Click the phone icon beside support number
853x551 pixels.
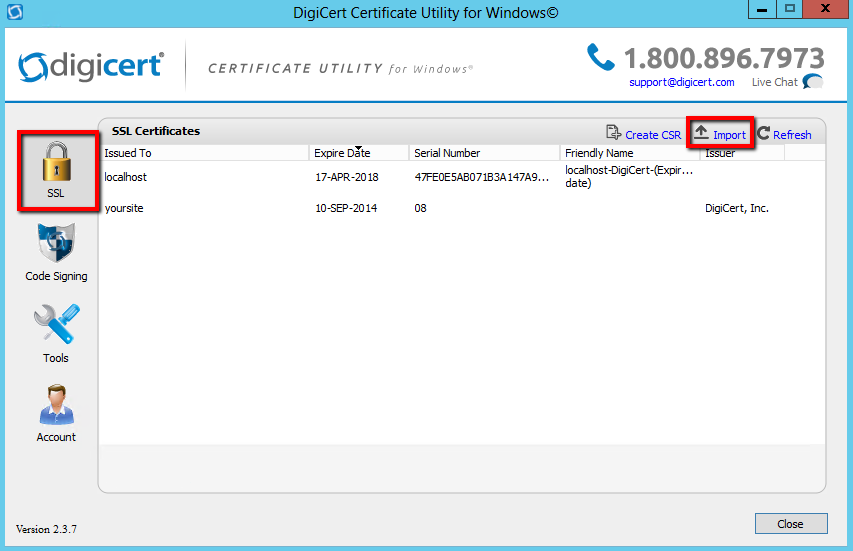pos(600,57)
